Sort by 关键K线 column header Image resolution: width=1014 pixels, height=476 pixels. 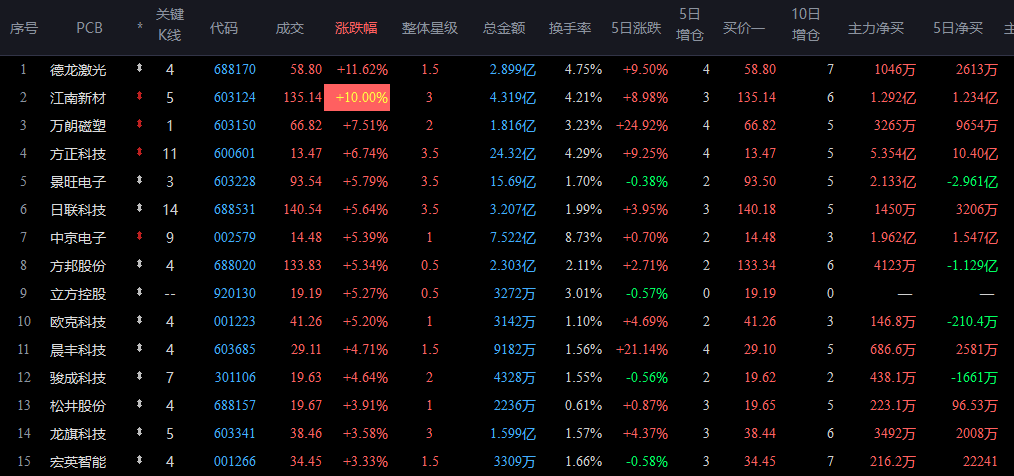(x=169, y=25)
